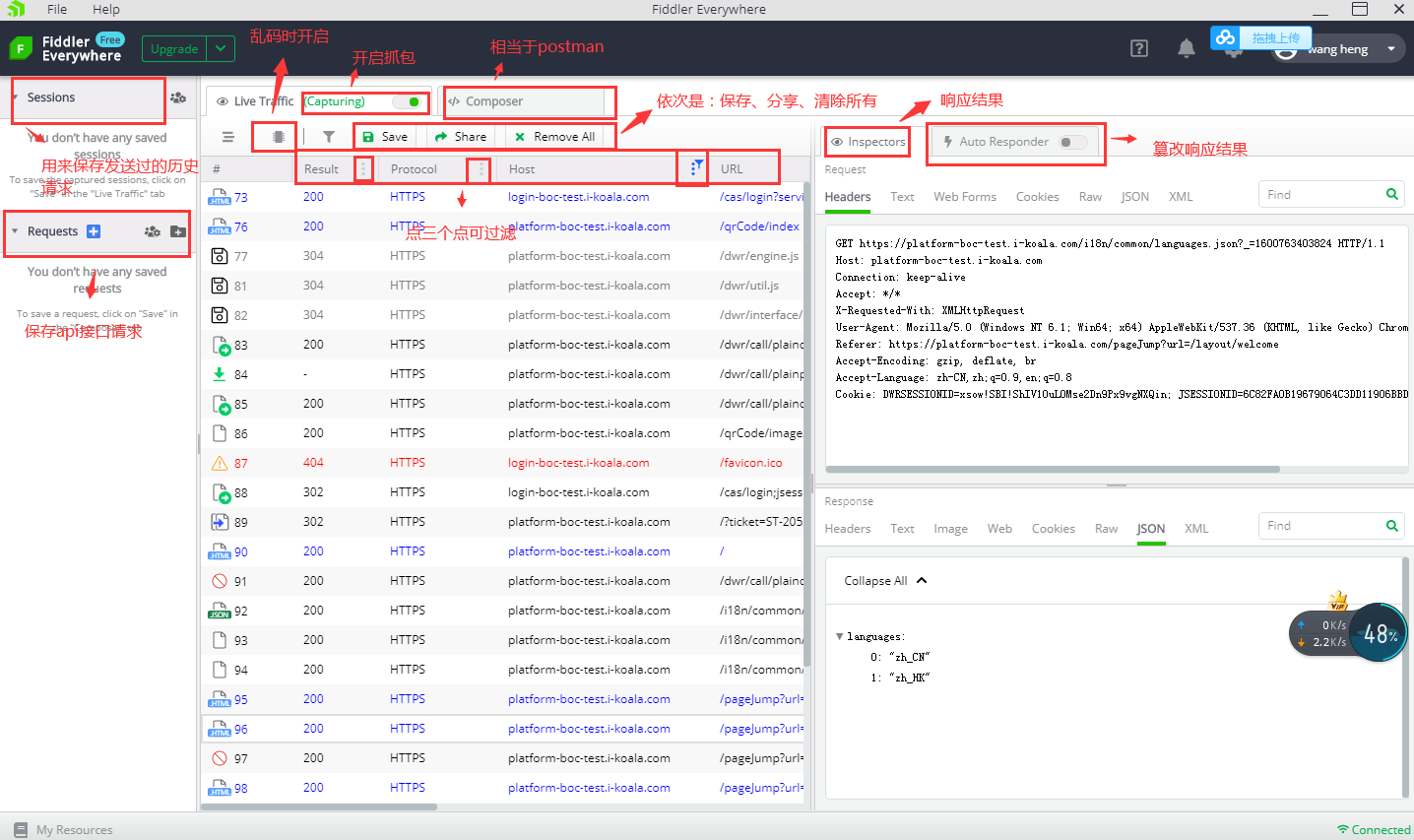Click the warning icon of session 87
The image size is (1414, 840).
pos(220,463)
